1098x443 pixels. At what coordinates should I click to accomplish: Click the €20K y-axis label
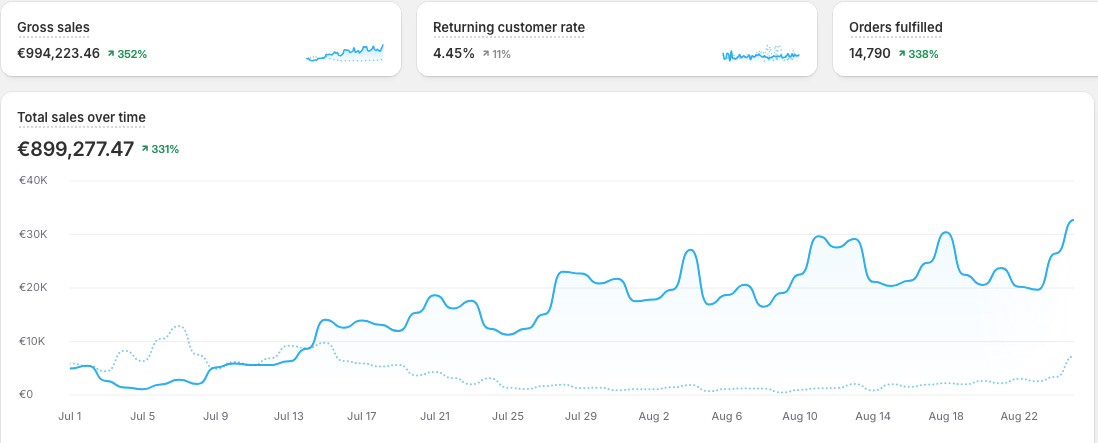tap(33, 288)
